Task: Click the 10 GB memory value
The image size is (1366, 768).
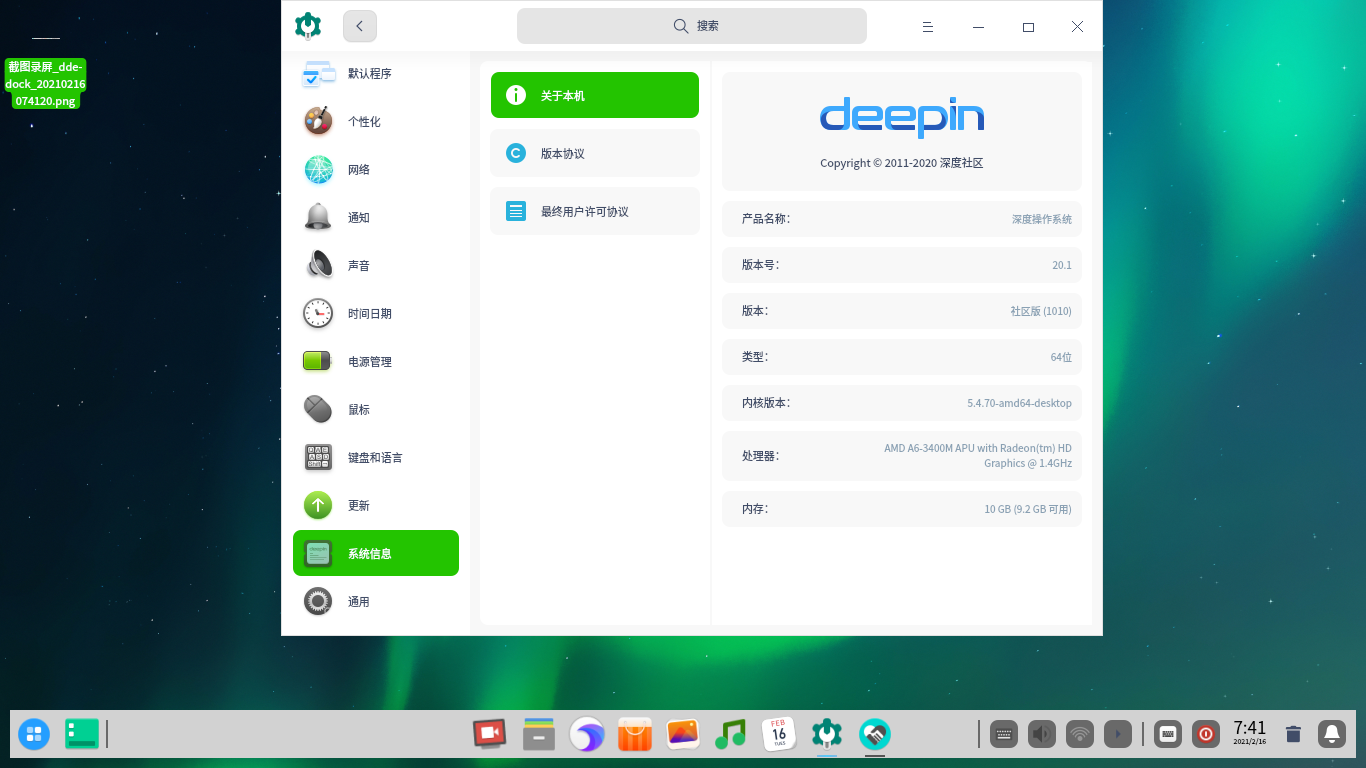Action: click(1027, 509)
